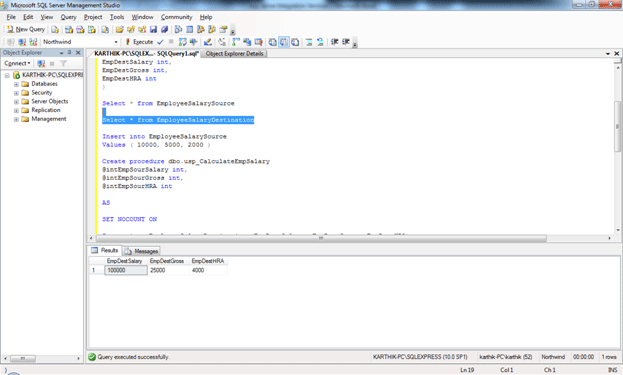This screenshot has width=623, height=375.
Task: Open the View menu
Action: (x=46, y=17)
